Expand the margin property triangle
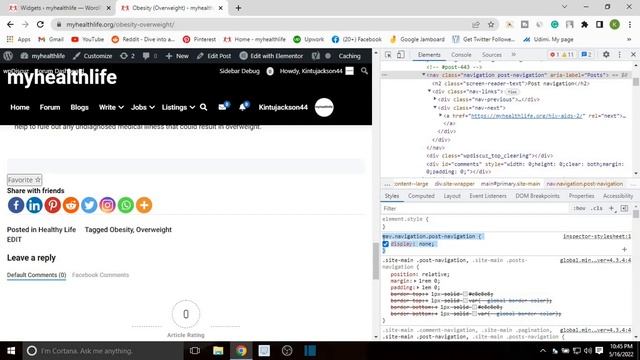Viewport: 640px width, 360px height. (416, 281)
